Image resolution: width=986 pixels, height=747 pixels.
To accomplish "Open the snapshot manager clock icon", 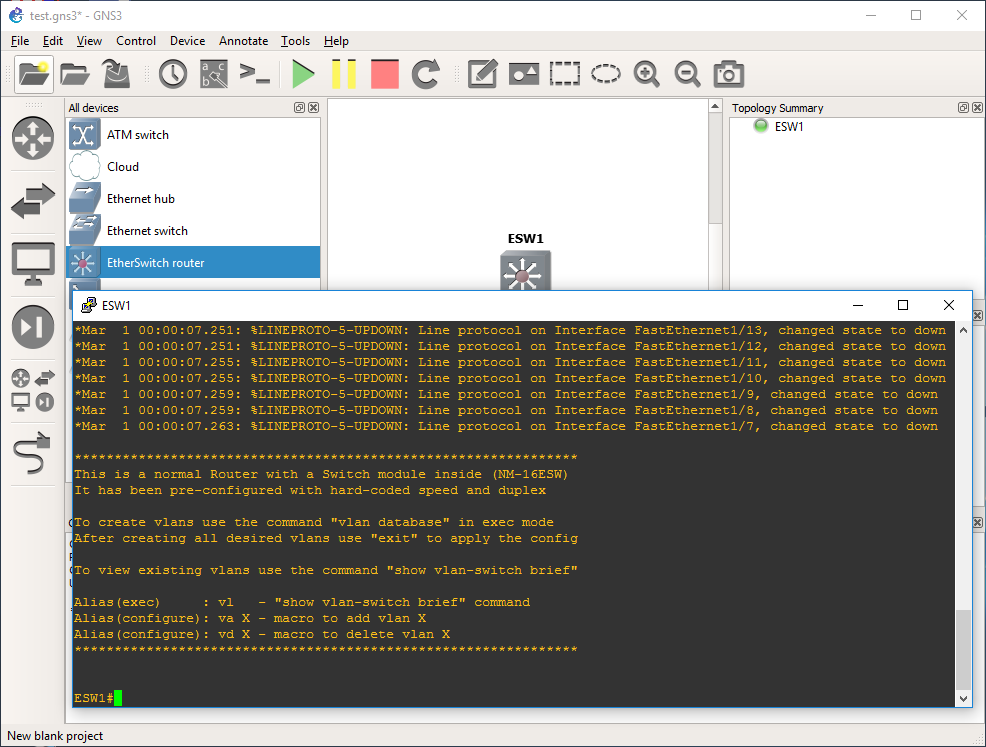I will pos(172,74).
